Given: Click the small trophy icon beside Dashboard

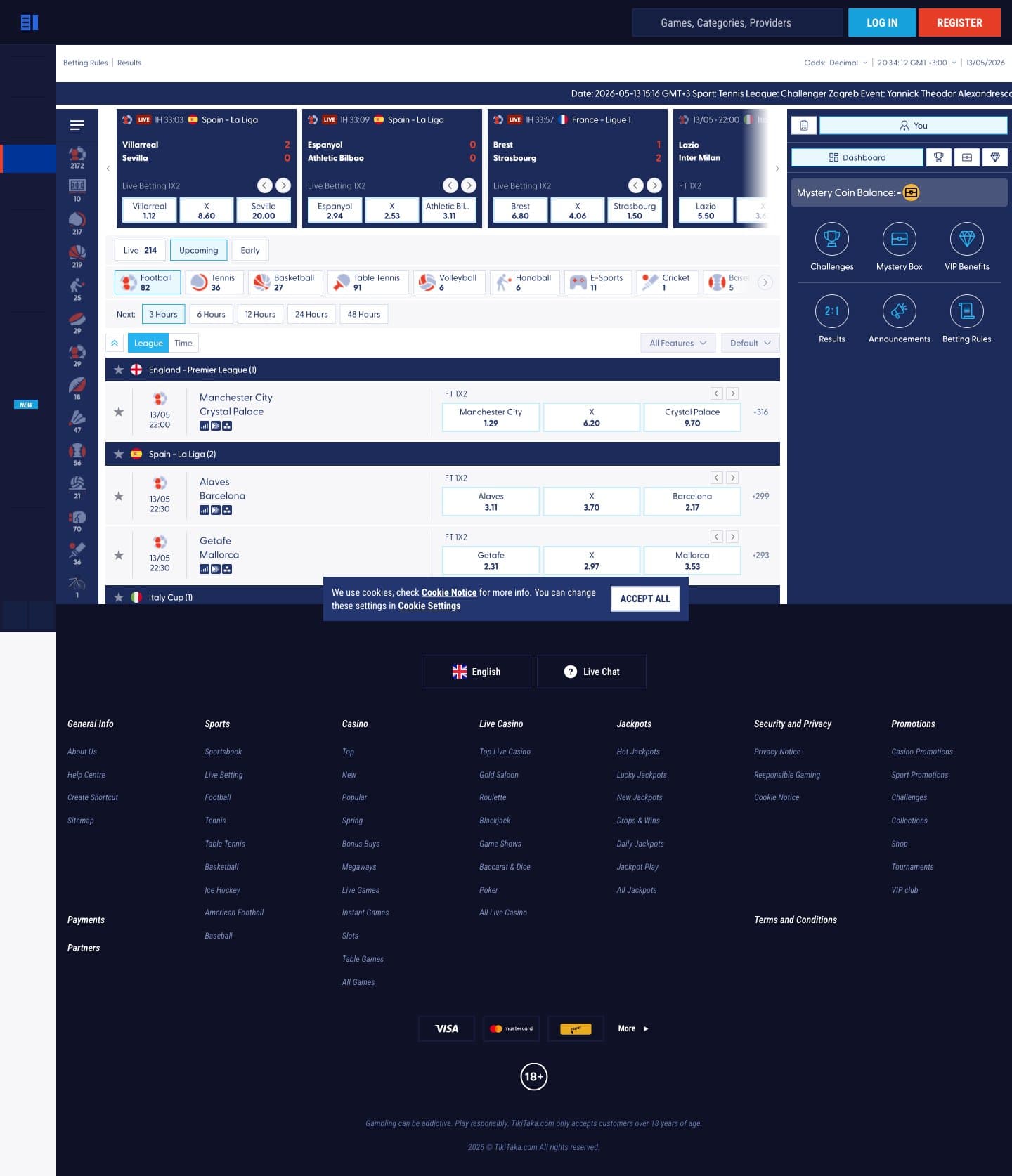Looking at the screenshot, I should coord(939,157).
